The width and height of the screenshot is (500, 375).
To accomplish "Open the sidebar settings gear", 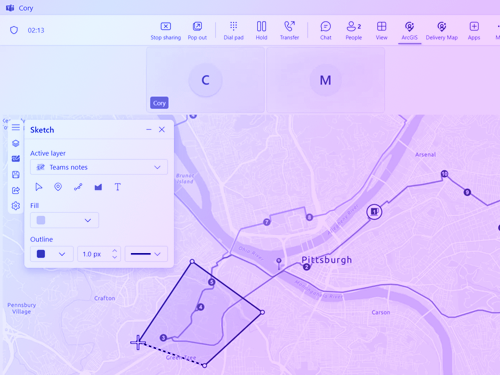I will tap(16, 206).
